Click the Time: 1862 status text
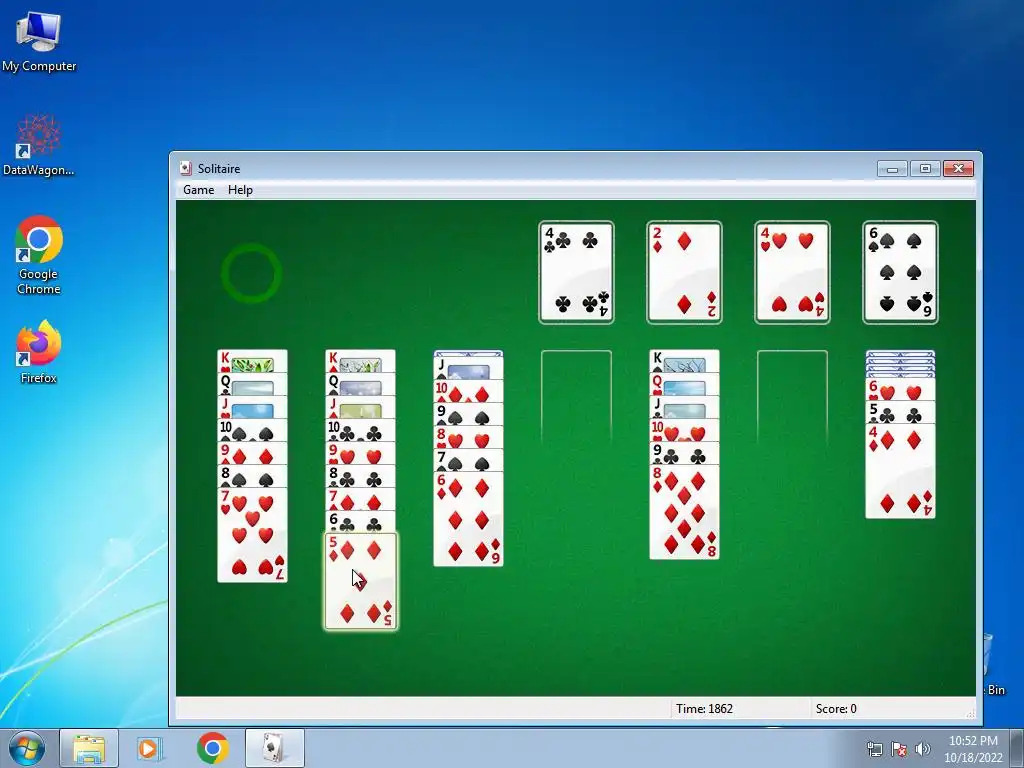The height and width of the screenshot is (768, 1024). click(704, 709)
